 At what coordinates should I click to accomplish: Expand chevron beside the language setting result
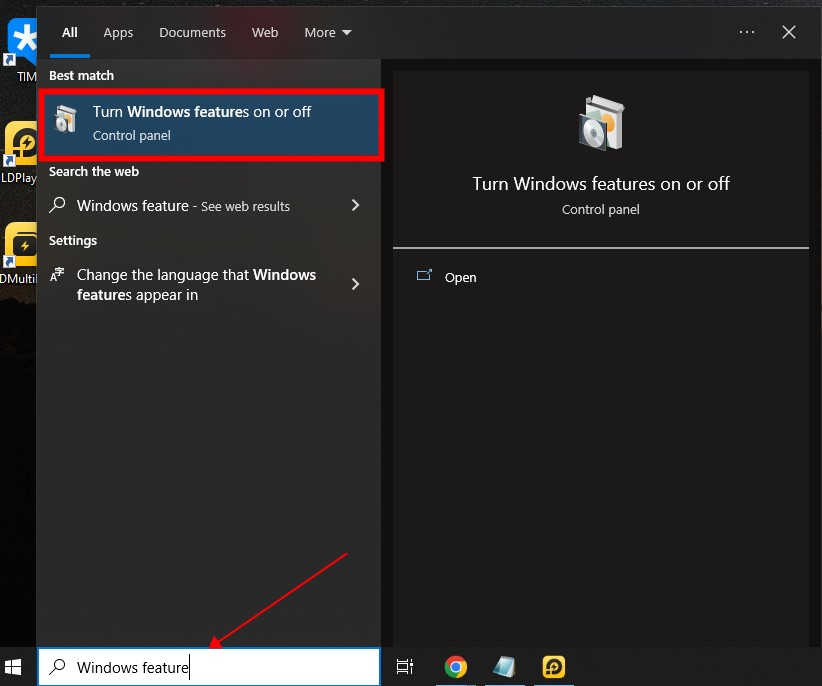tap(355, 284)
